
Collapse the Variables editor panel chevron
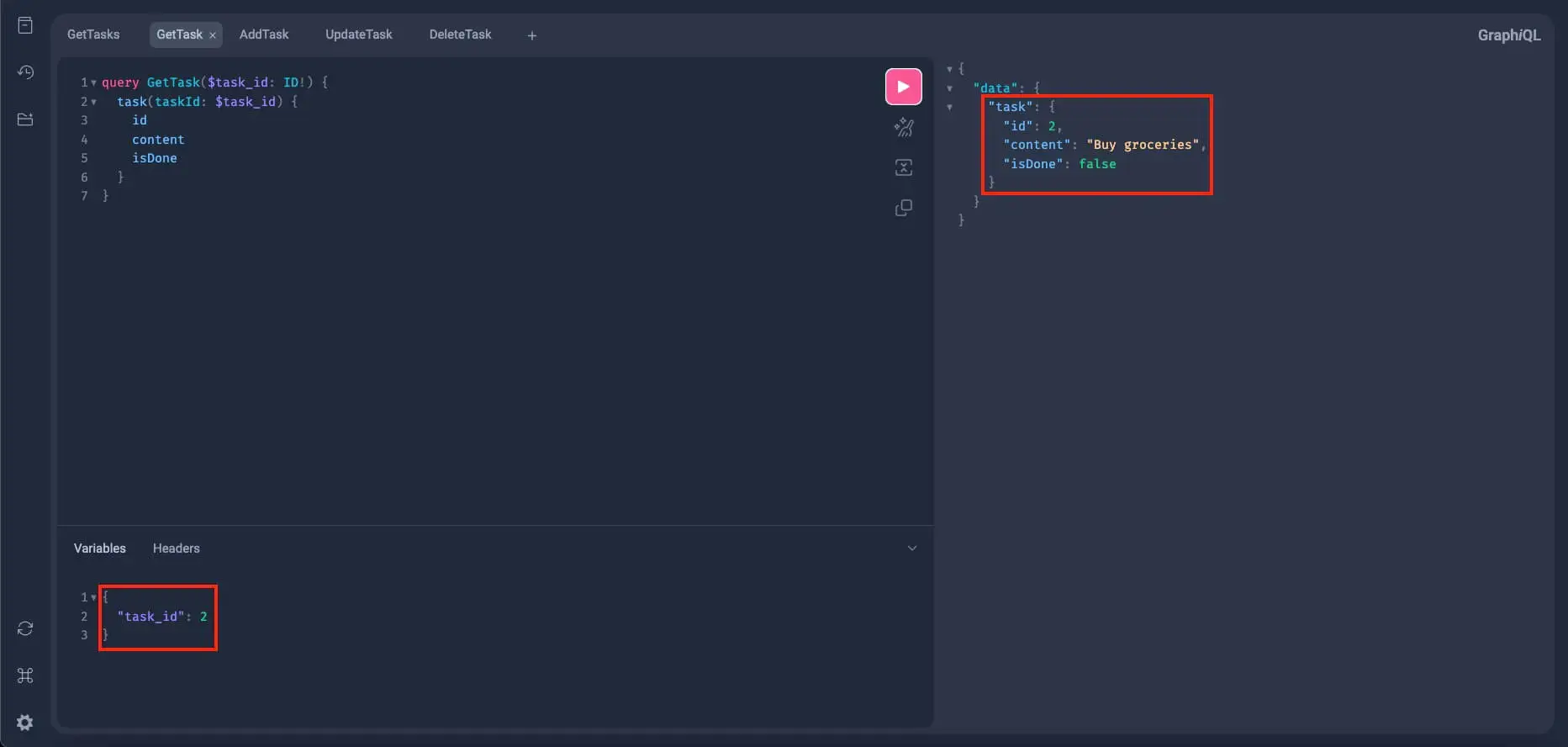911,548
